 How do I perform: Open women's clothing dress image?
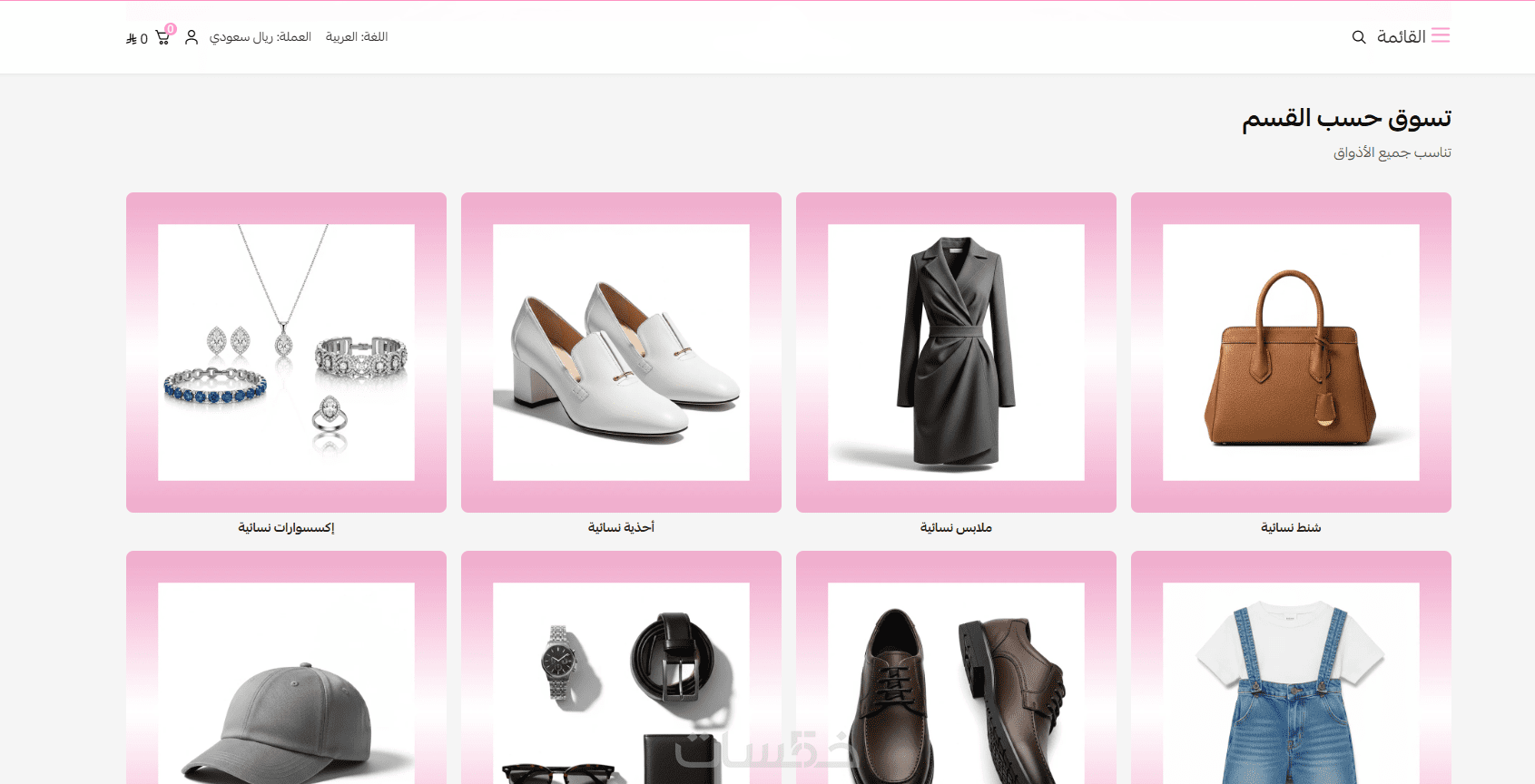point(956,352)
